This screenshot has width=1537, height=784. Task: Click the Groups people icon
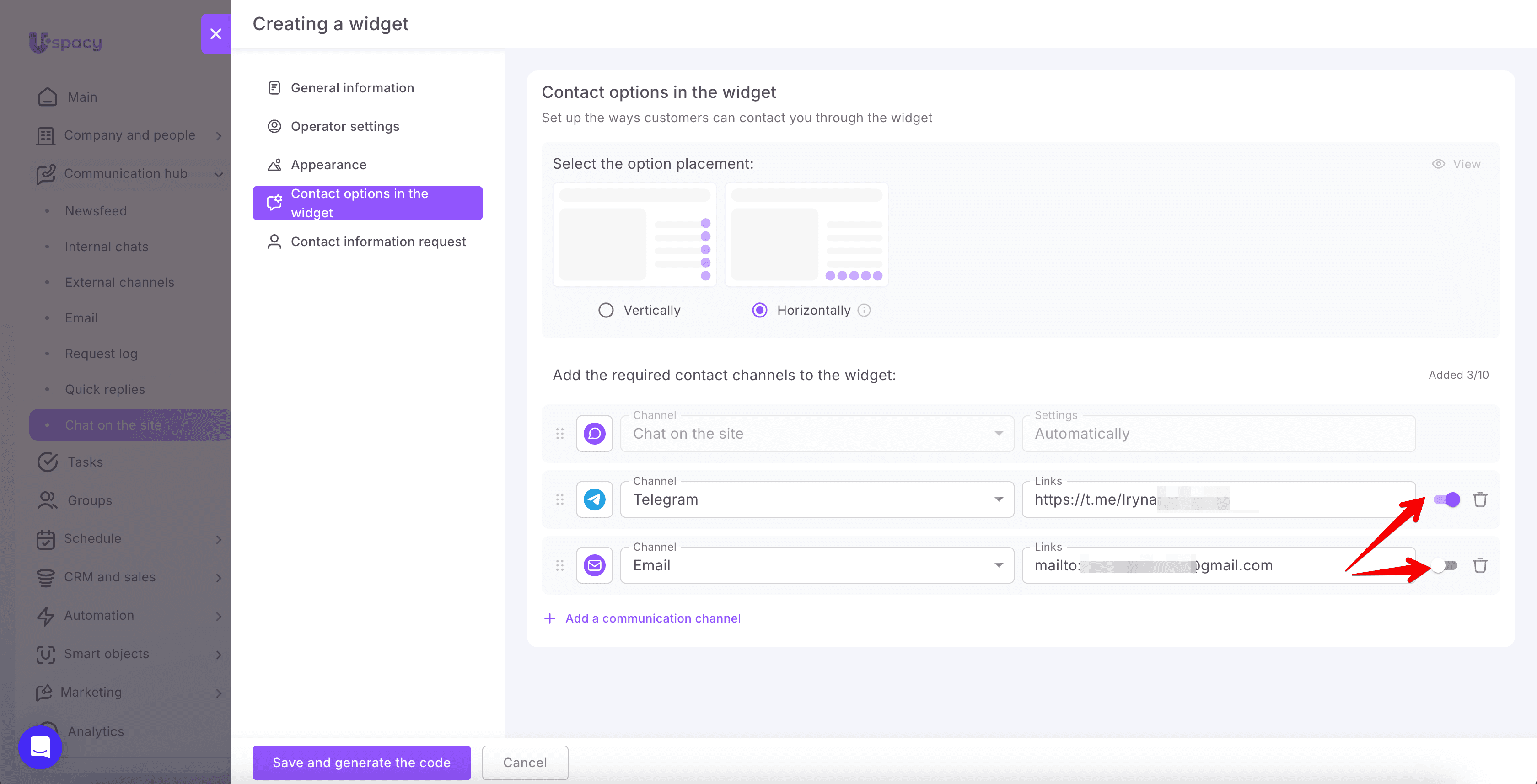click(x=47, y=500)
